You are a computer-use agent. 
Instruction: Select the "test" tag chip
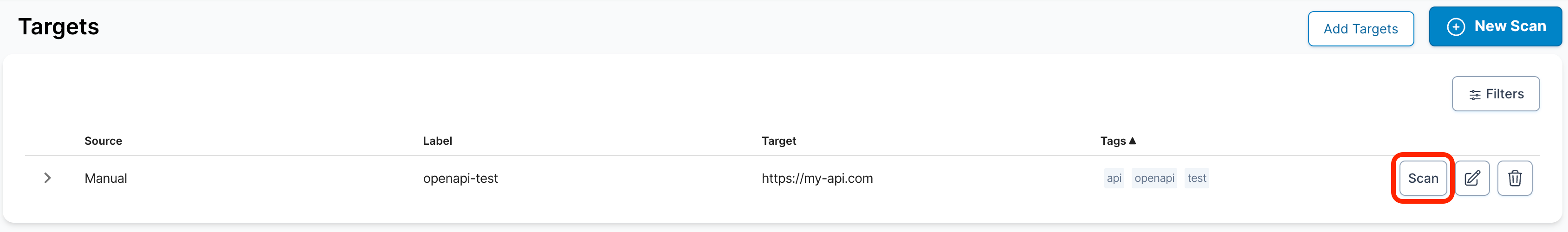point(1196,178)
